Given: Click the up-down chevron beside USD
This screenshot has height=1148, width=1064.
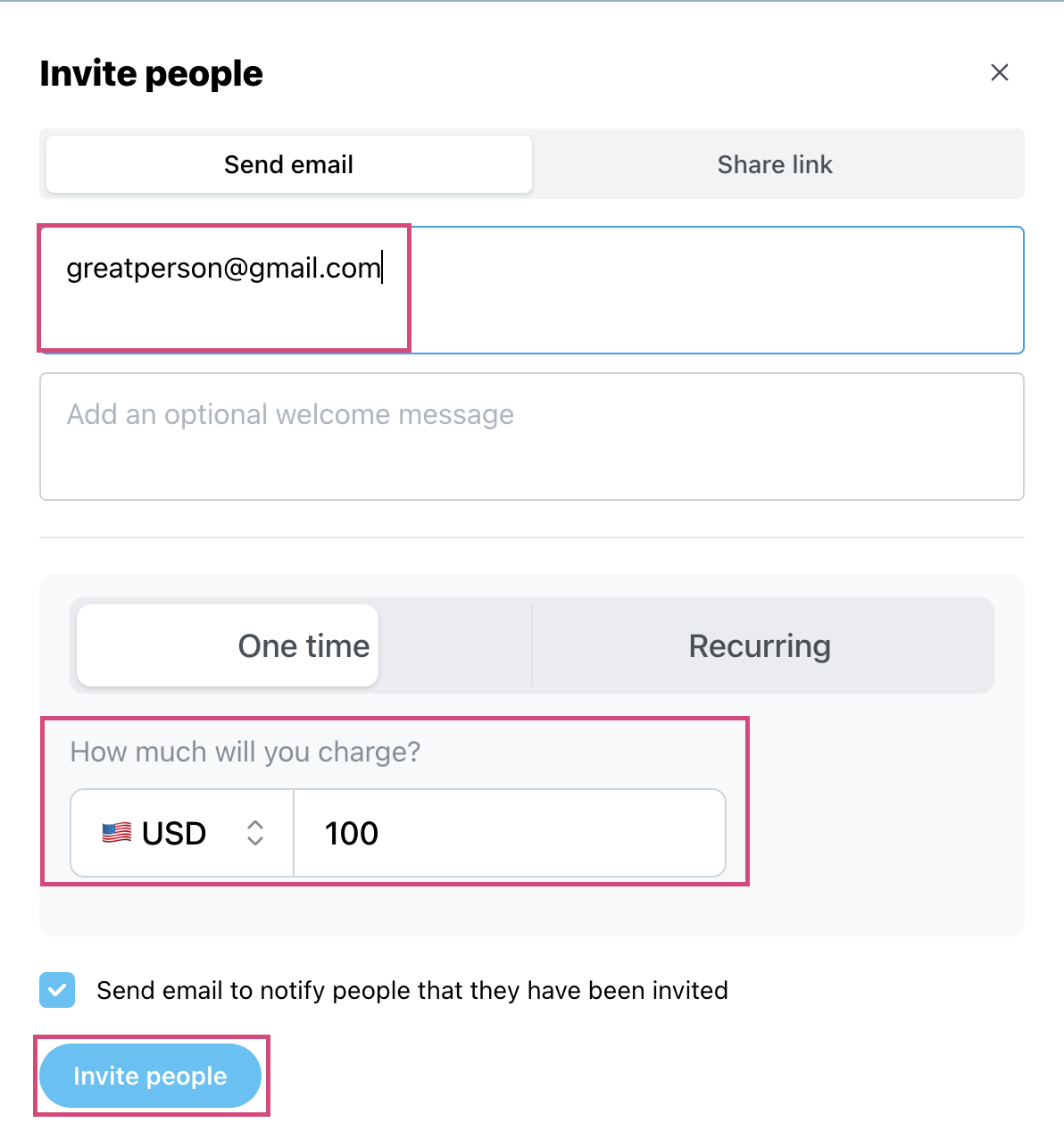Looking at the screenshot, I should [255, 833].
